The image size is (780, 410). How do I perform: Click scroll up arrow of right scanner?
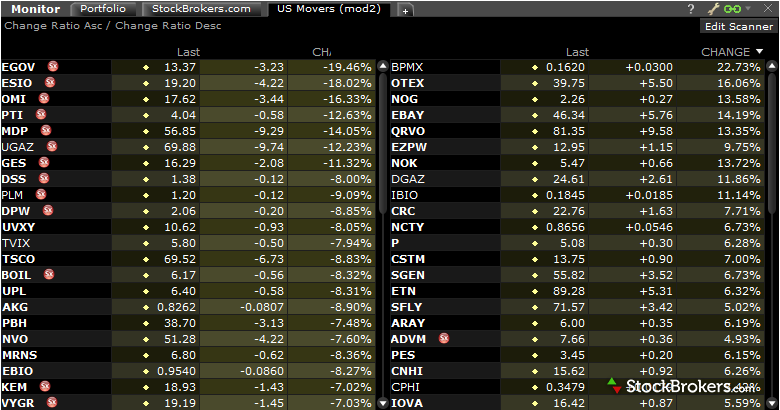point(772,65)
